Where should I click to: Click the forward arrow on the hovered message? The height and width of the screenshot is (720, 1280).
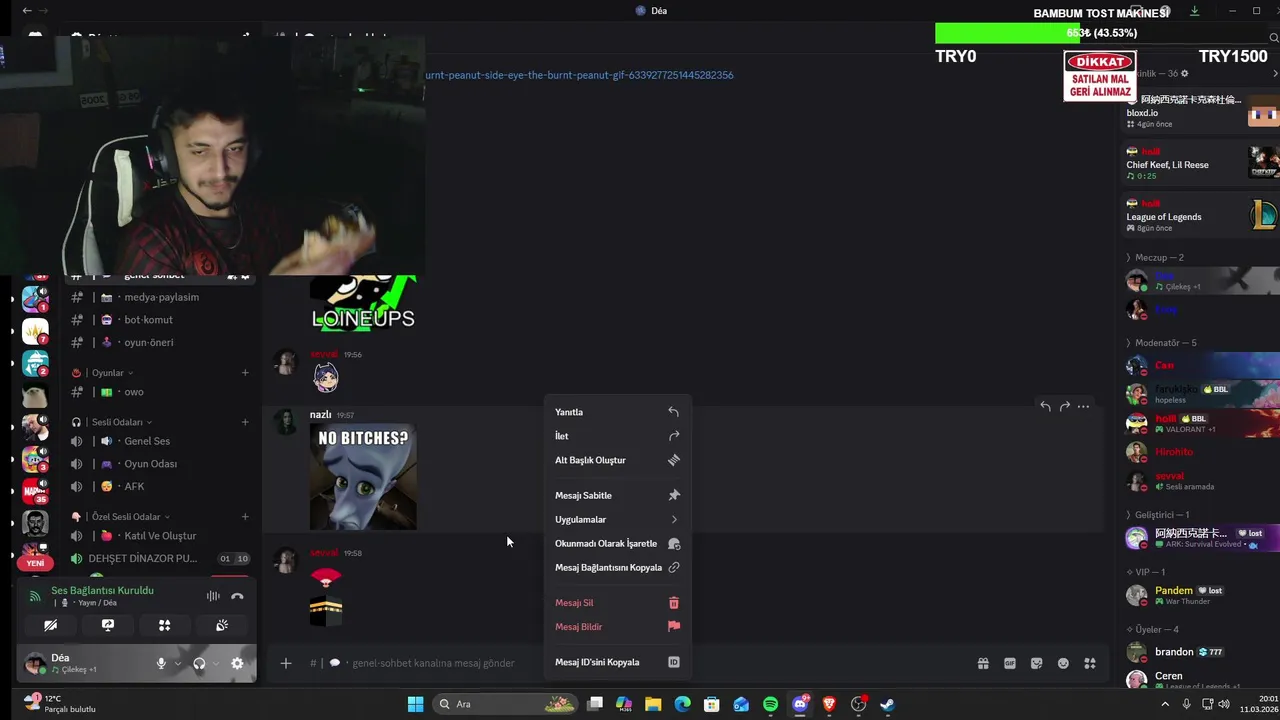coord(1064,406)
